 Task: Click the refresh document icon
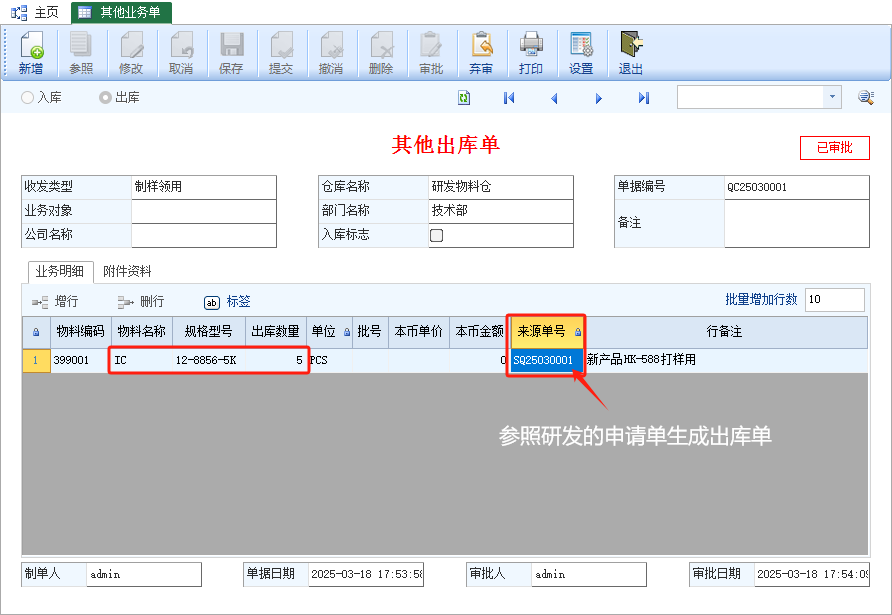[x=464, y=98]
